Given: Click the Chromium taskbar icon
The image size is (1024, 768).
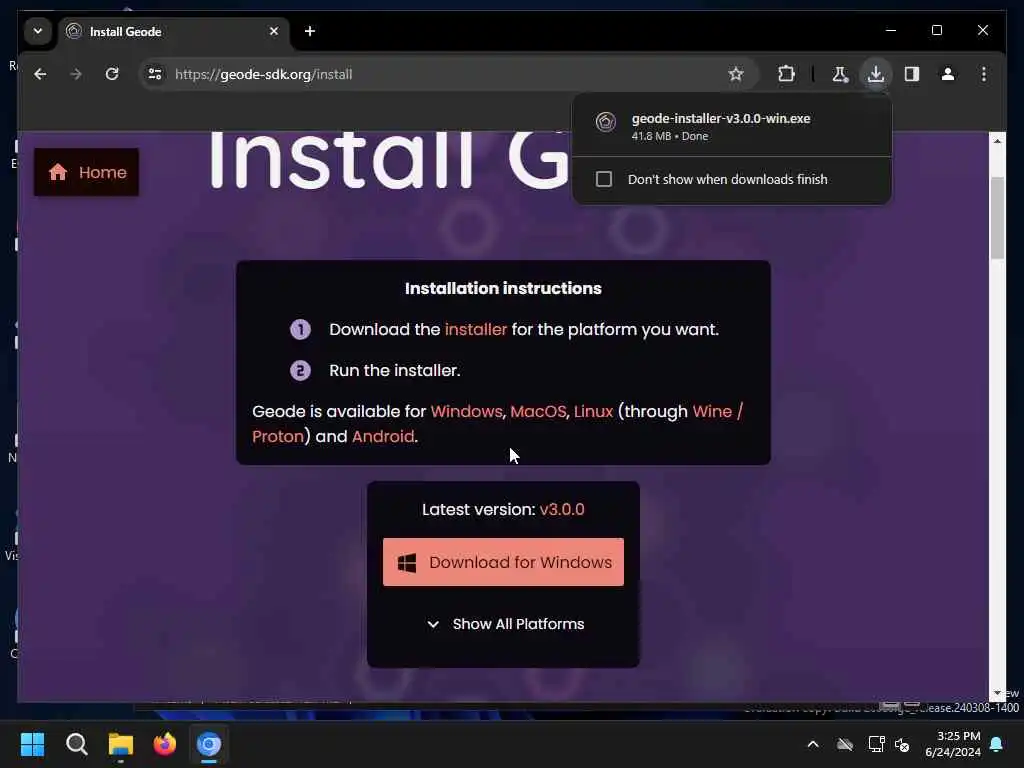Looking at the screenshot, I should tap(209, 744).
